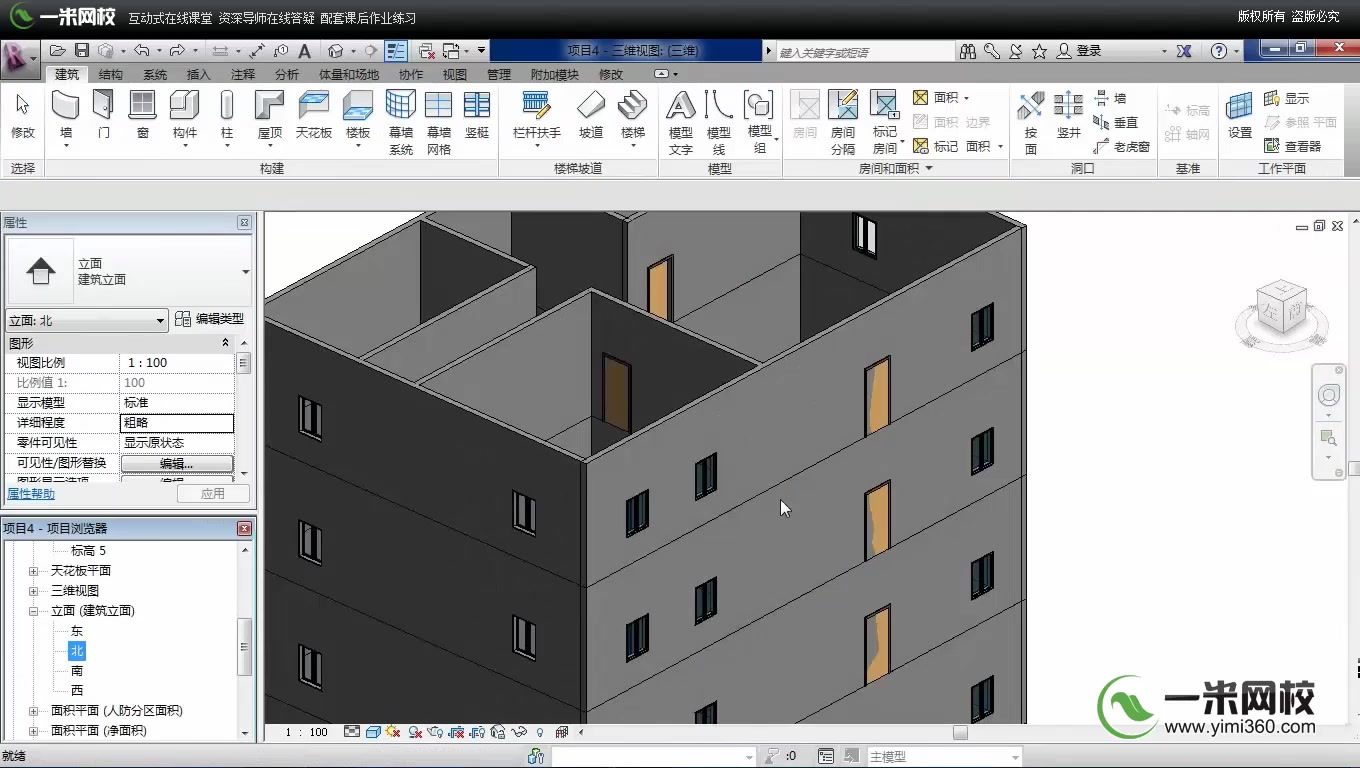Toggle shadows icon in view control bar

click(415, 732)
